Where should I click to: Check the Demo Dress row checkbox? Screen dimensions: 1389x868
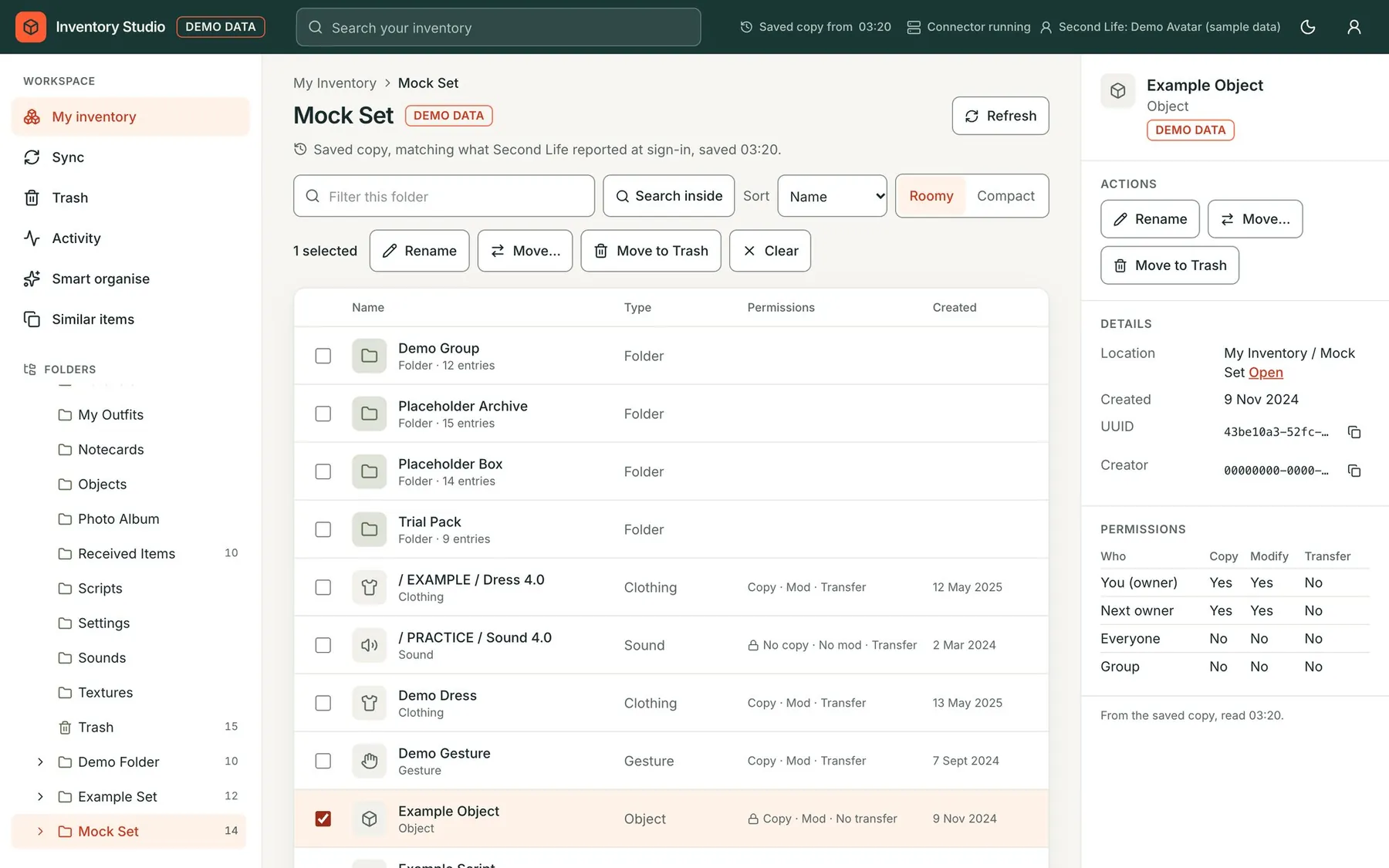click(323, 703)
